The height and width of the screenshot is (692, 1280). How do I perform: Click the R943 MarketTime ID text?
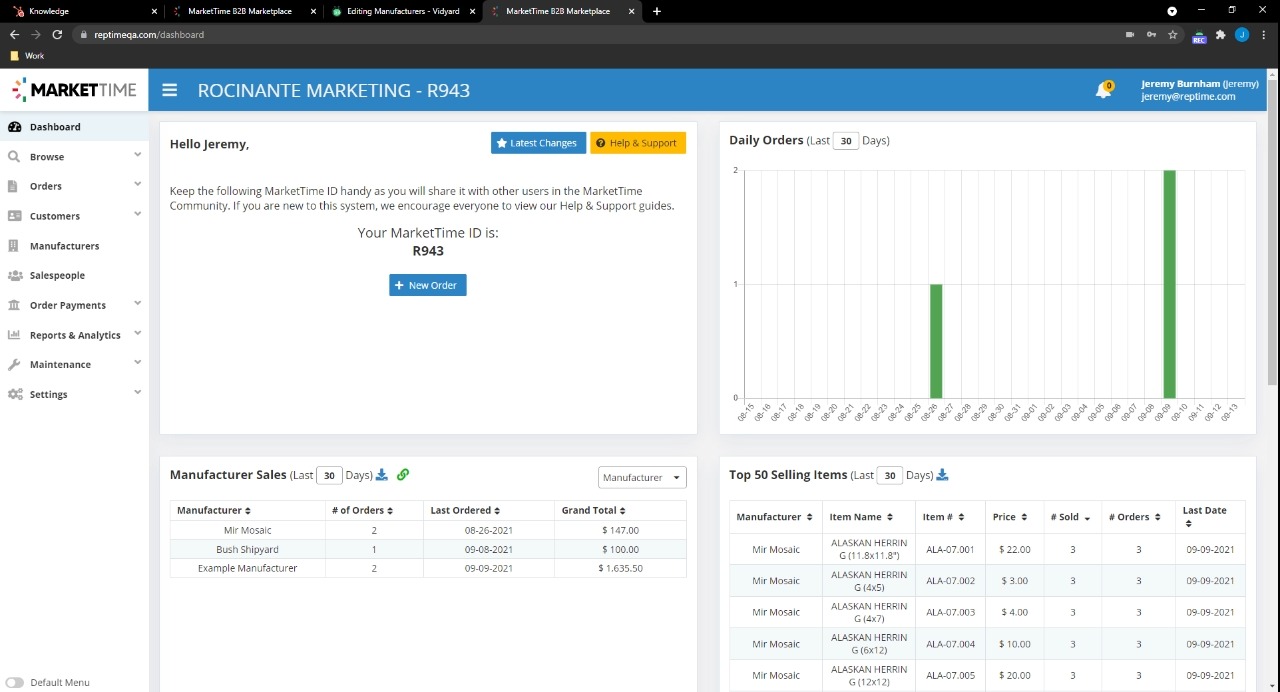(x=428, y=251)
